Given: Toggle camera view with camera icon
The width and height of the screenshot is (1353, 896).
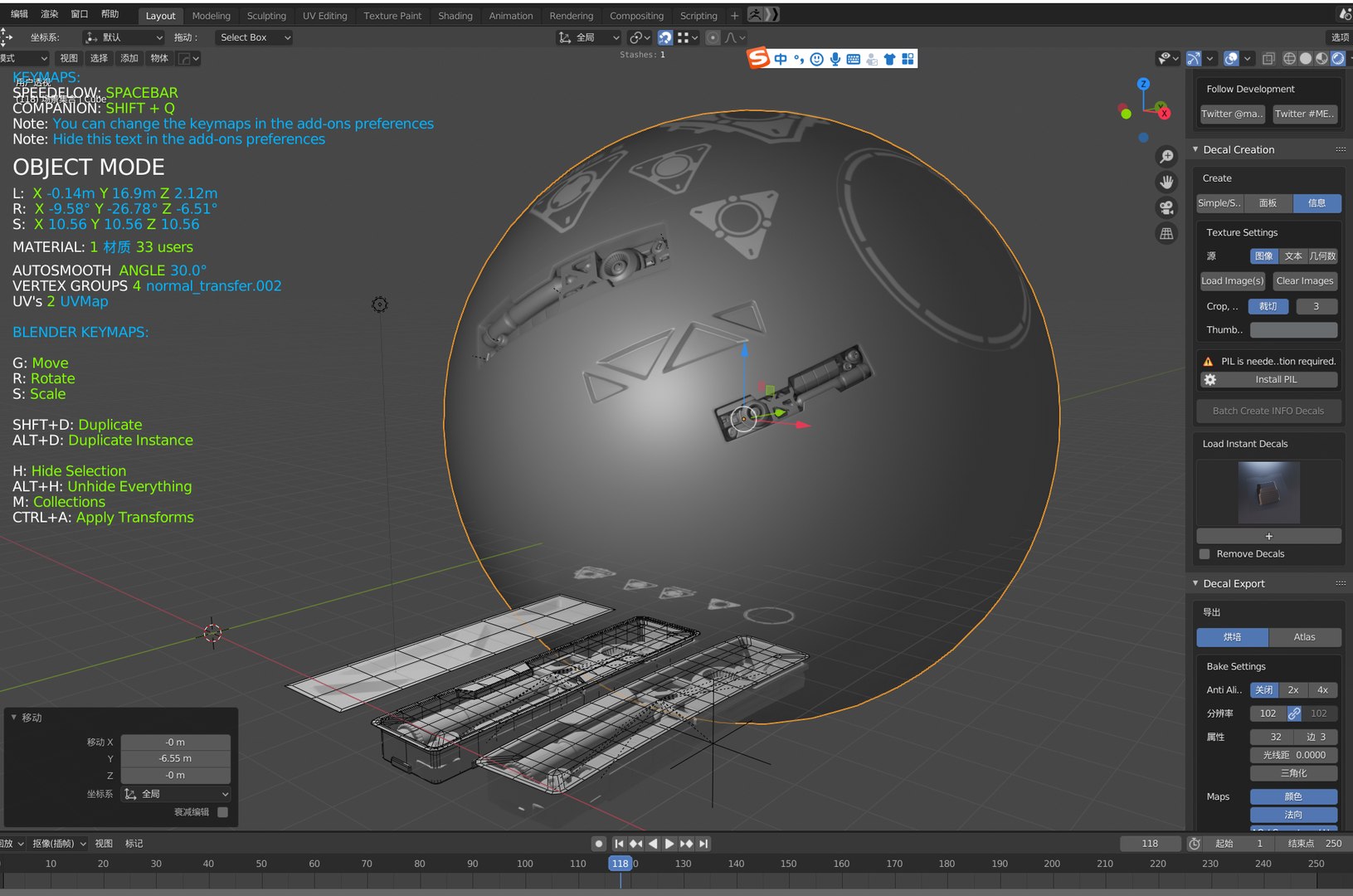Looking at the screenshot, I should (1166, 207).
